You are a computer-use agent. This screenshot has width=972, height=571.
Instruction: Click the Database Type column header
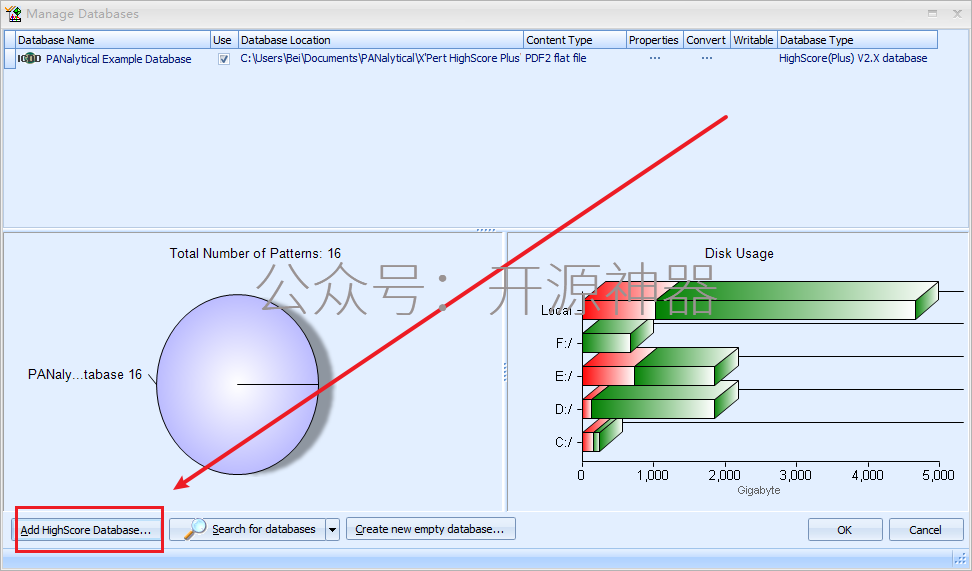click(x=857, y=40)
